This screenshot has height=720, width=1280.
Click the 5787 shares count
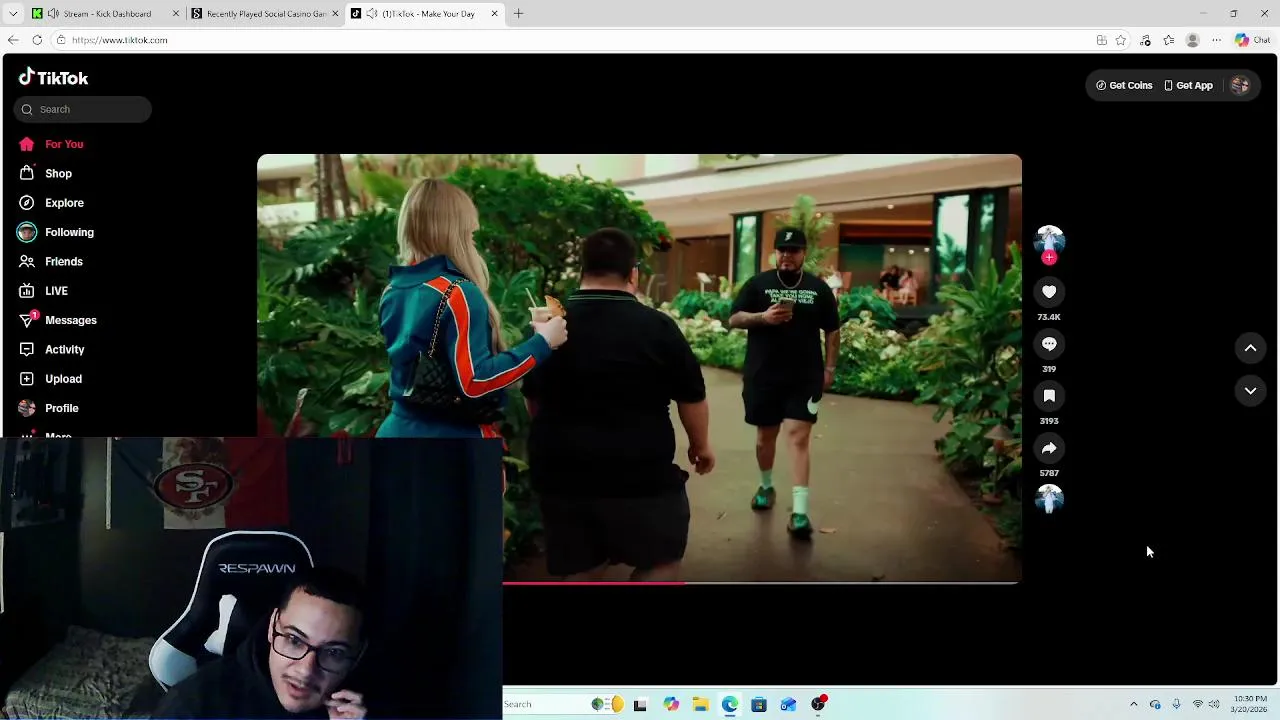(1049, 473)
